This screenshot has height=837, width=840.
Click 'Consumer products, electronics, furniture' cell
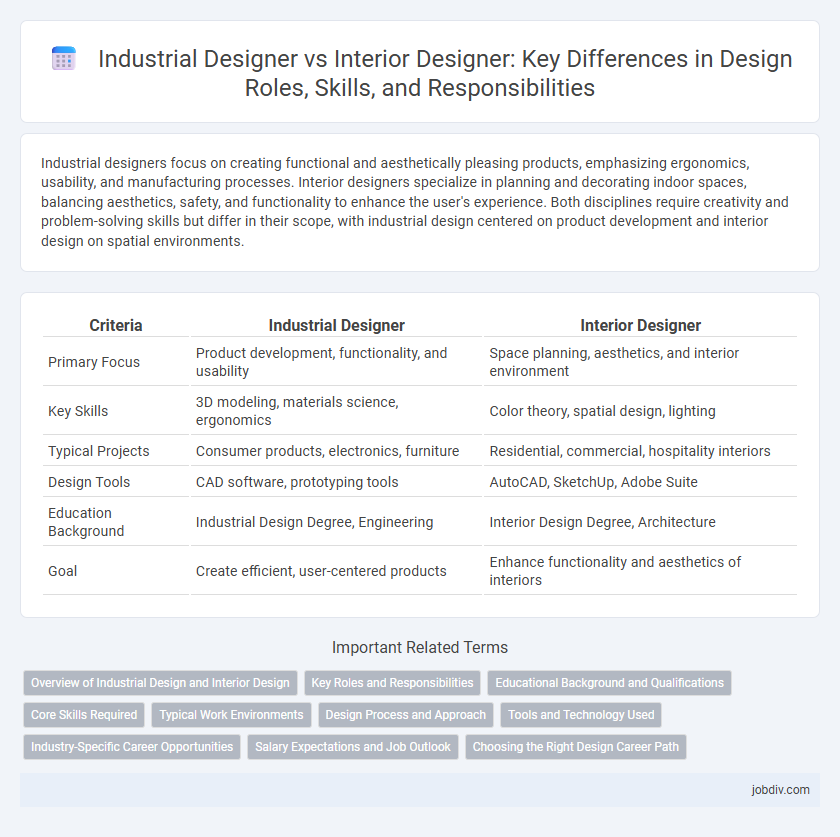click(336, 451)
